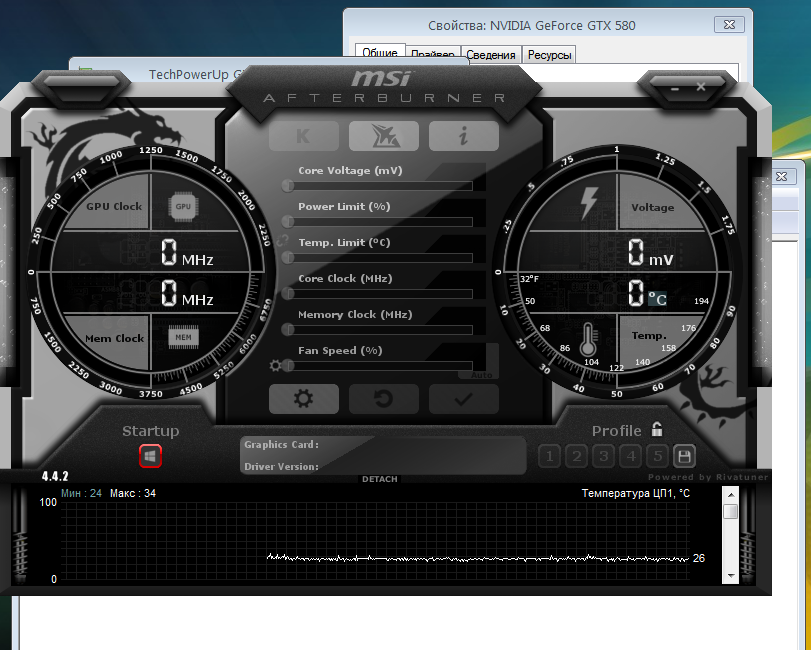Toggle the link icon beside Temp. Limit
The image size is (811, 650).
pyautogui.click(x=282, y=240)
